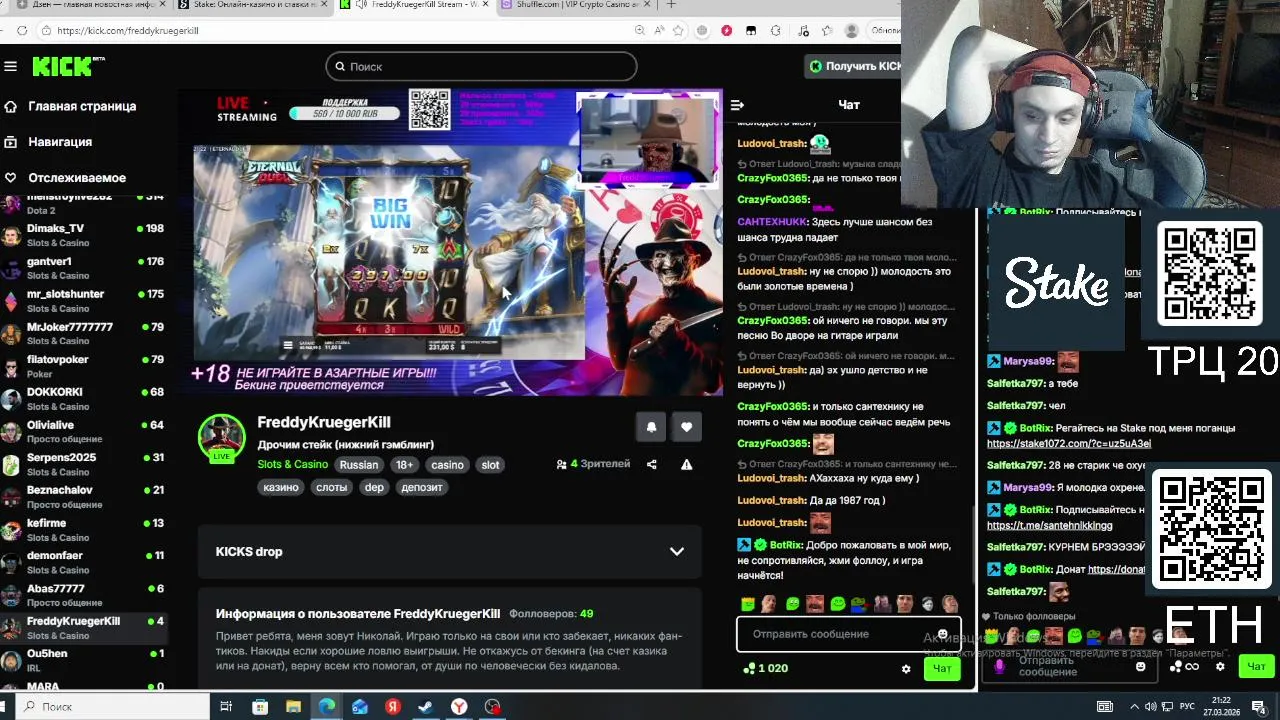
Task: Click FreddyKruegerKill channel avatar
Action: 221,437
